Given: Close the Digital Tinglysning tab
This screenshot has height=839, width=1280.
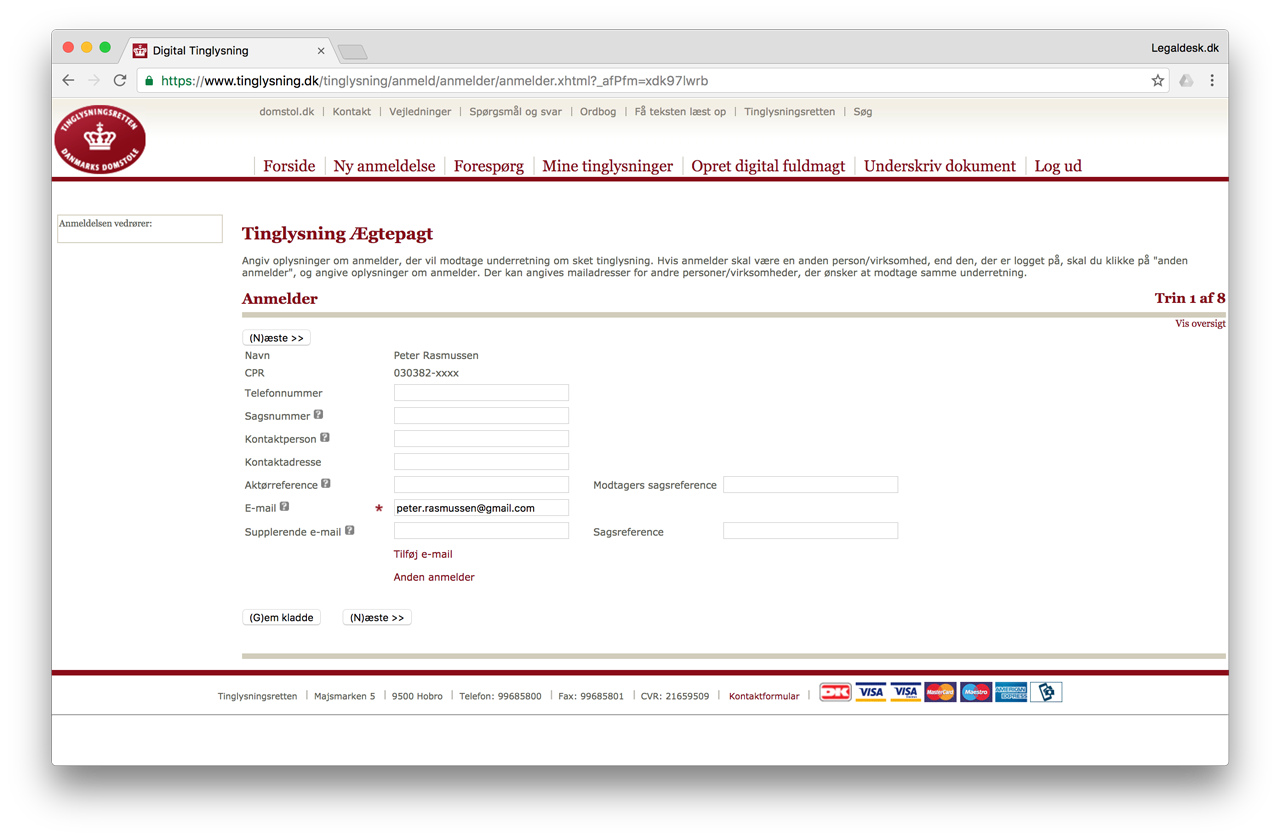Looking at the screenshot, I should point(321,51).
